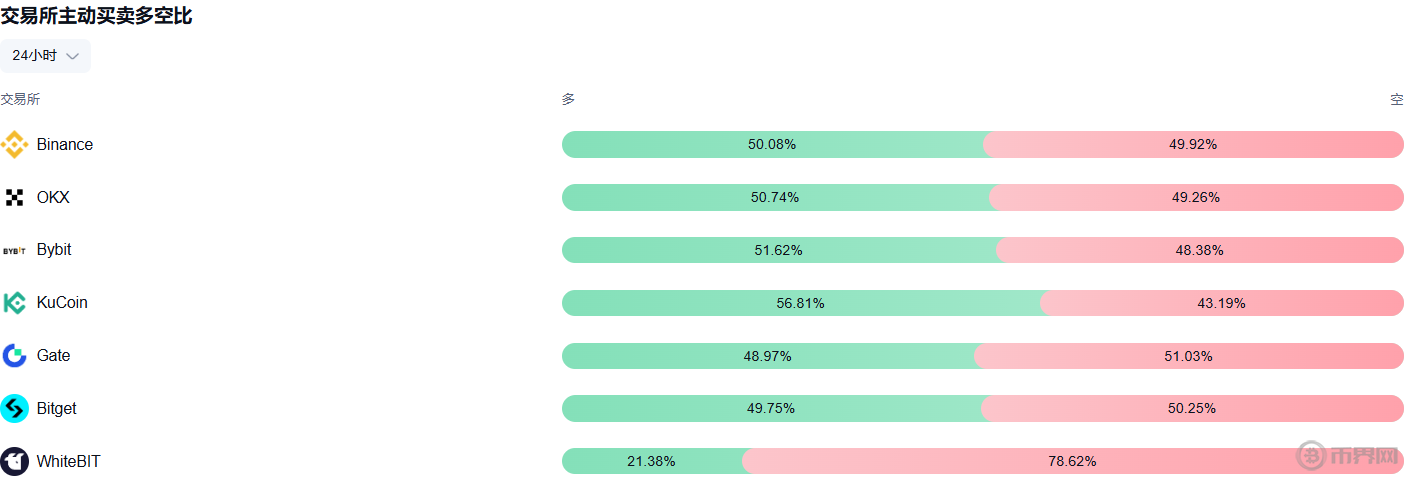
Task: Click WhiteBIT red short bar 78.62%
Action: pyautogui.click(x=1072, y=461)
